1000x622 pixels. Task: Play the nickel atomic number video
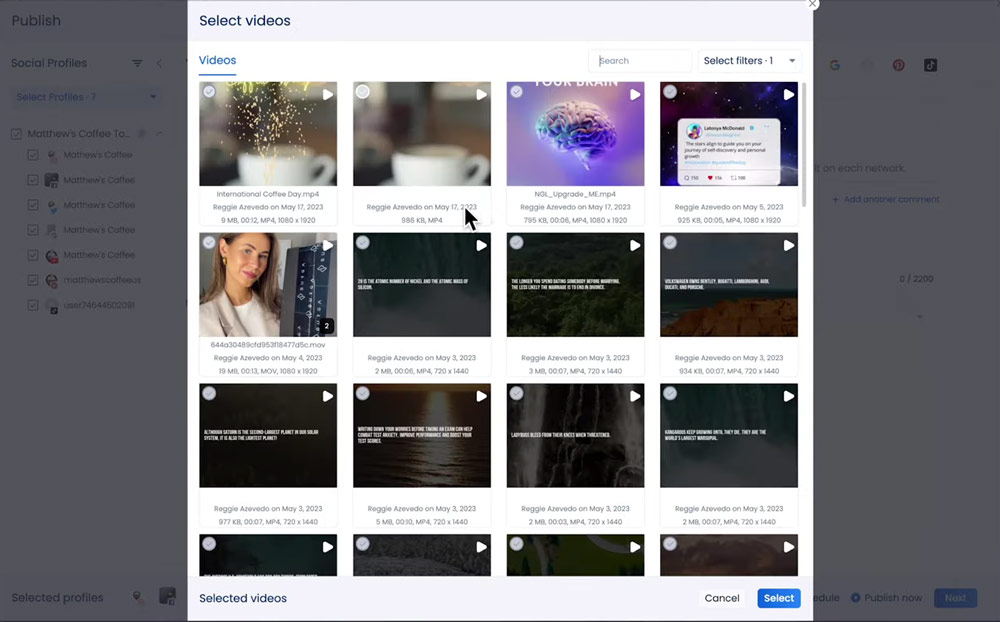(x=481, y=246)
